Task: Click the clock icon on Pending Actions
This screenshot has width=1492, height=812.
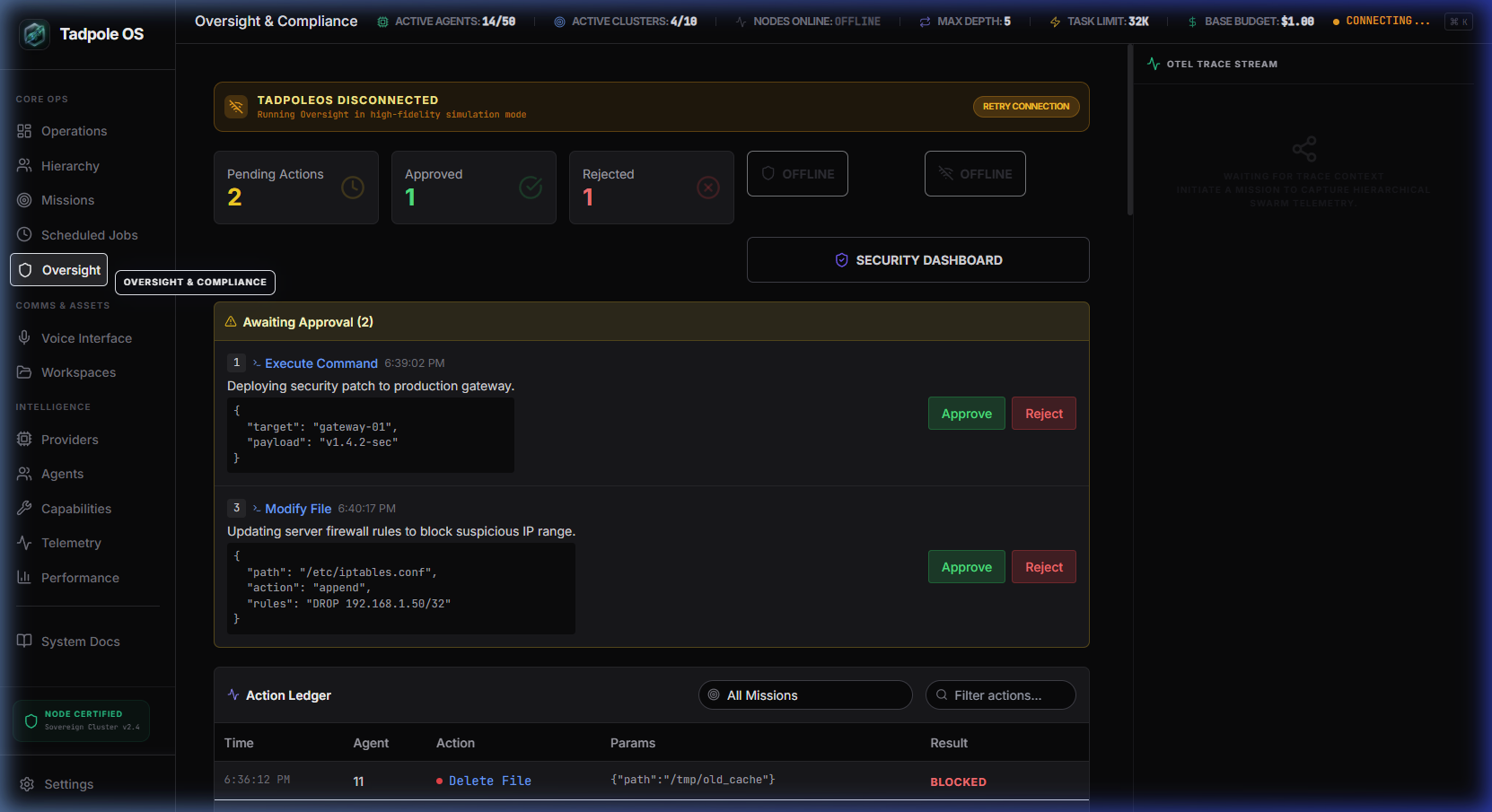Action: [353, 188]
